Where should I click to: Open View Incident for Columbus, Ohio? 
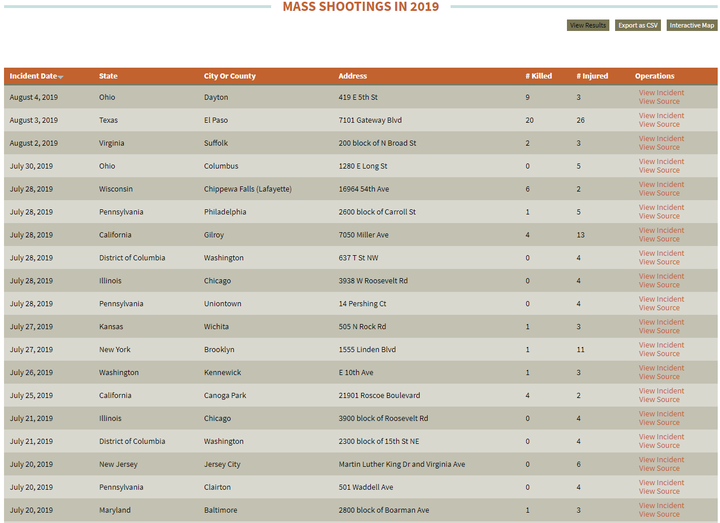(661, 162)
